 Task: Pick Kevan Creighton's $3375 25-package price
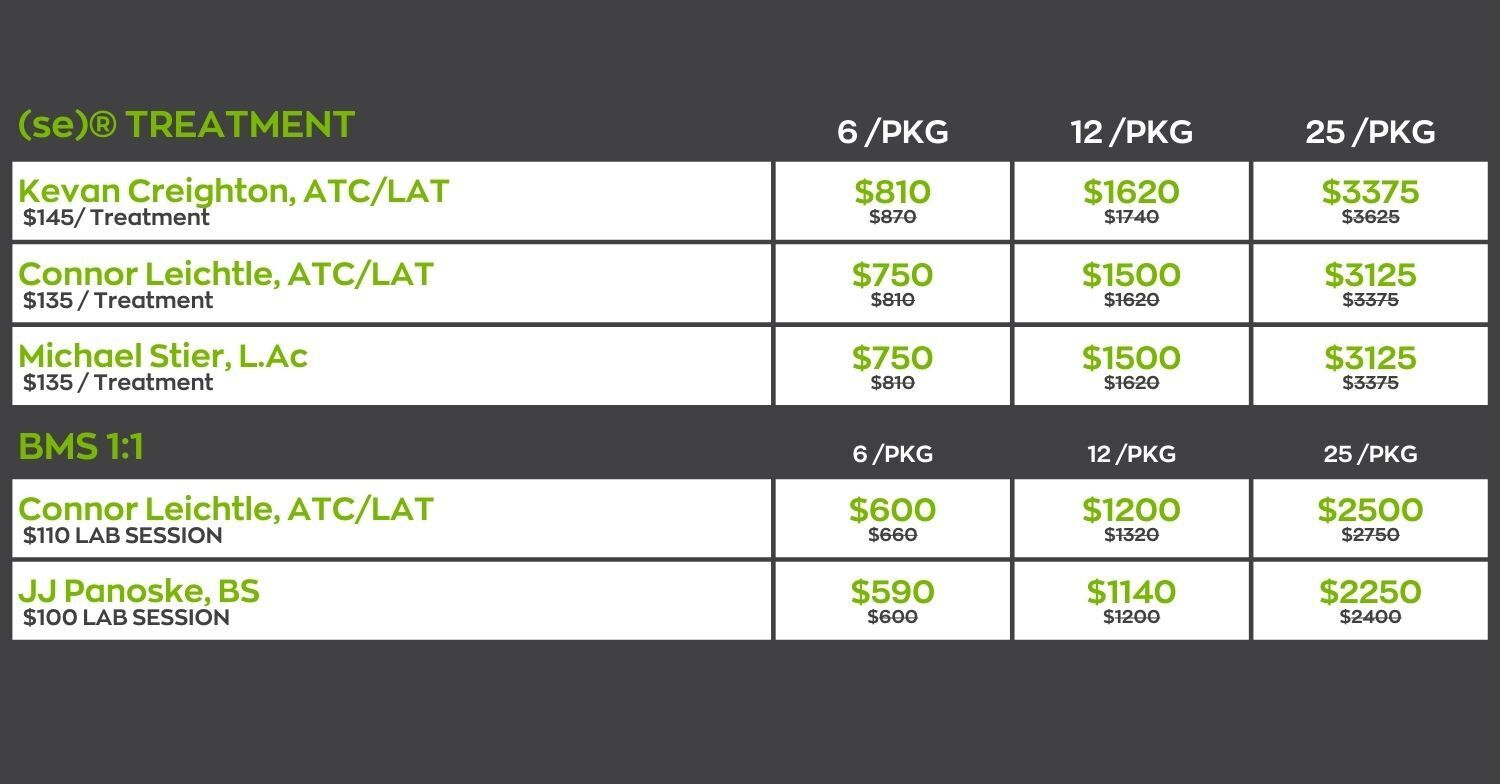[x=1370, y=192]
